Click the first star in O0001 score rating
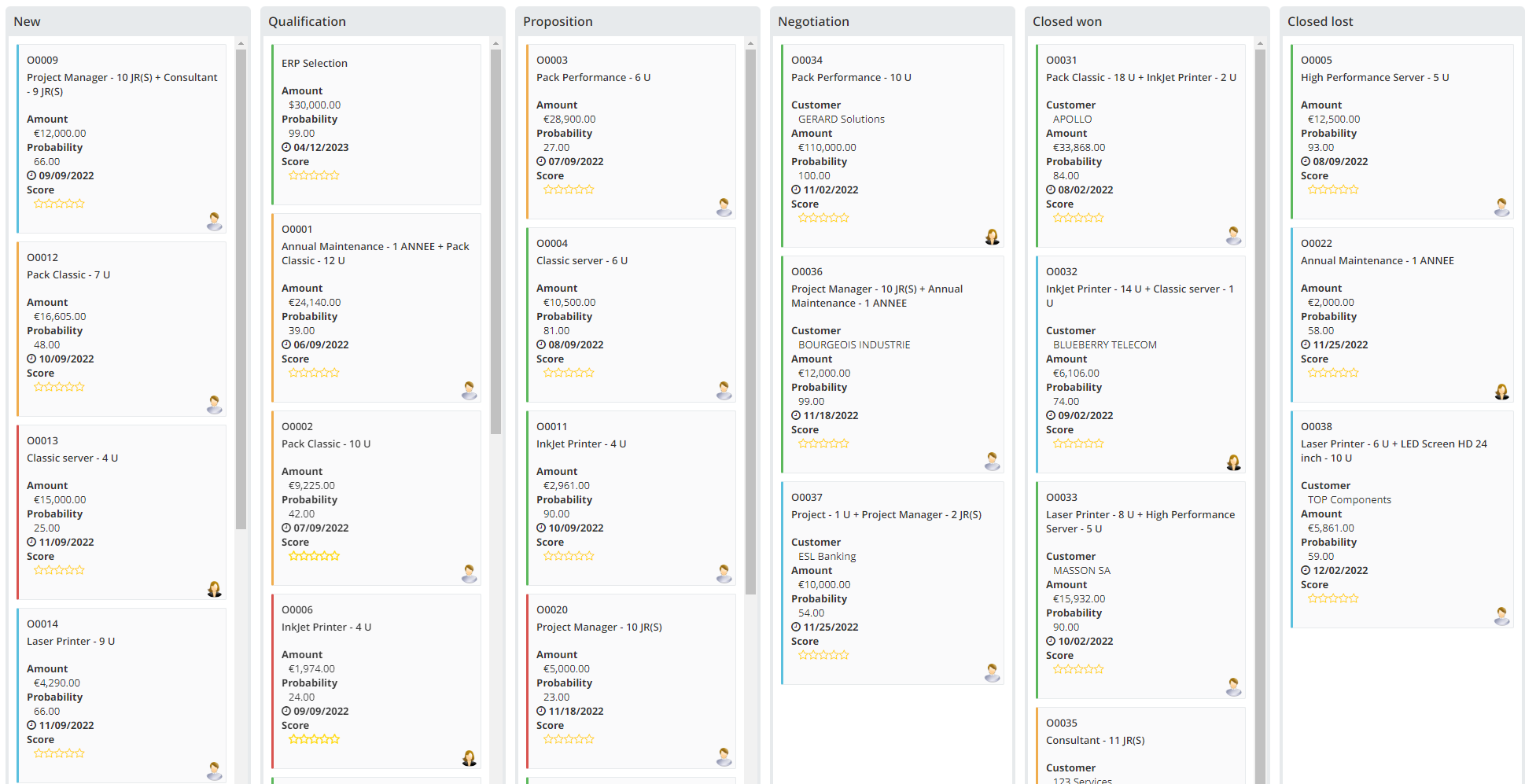Image resolution: width=1536 pixels, height=784 pixels. [294, 372]
